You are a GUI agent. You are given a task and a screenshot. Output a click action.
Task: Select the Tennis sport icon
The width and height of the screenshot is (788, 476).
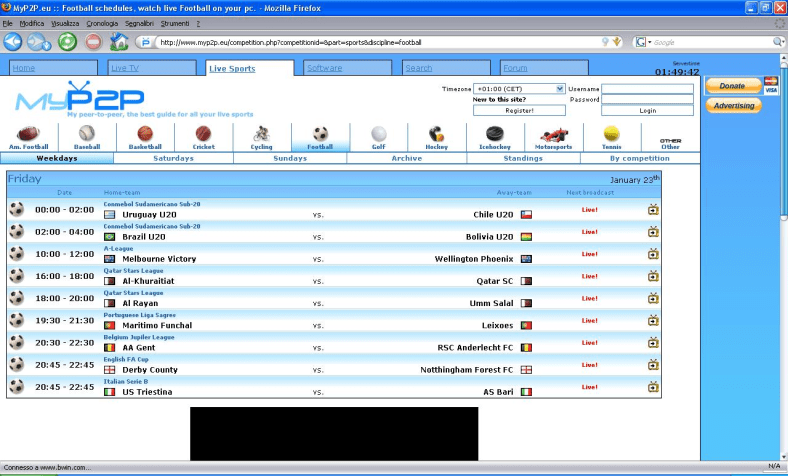[612, 137]
